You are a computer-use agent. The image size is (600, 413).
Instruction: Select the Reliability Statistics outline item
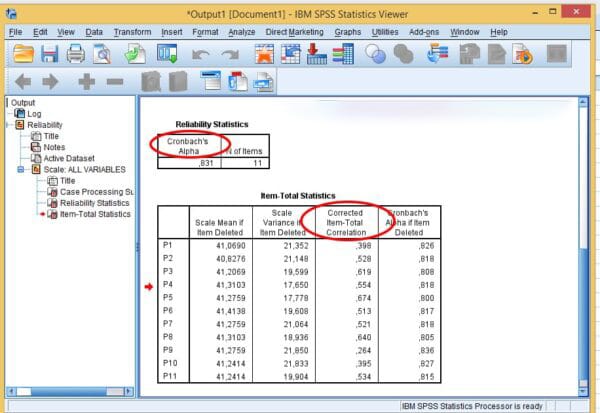(x=95, y=203)
